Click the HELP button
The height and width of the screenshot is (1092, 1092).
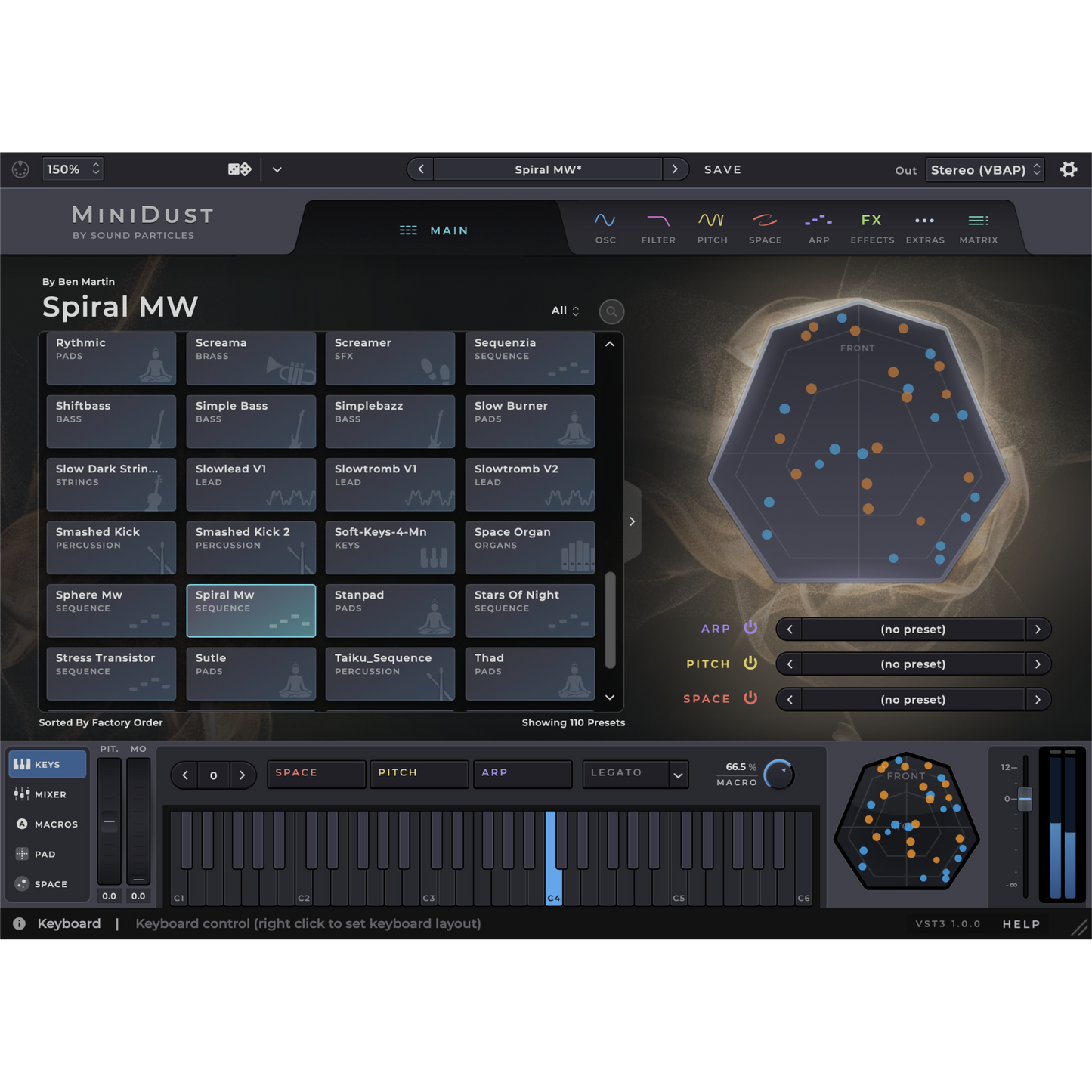[x=1021, y=924]
